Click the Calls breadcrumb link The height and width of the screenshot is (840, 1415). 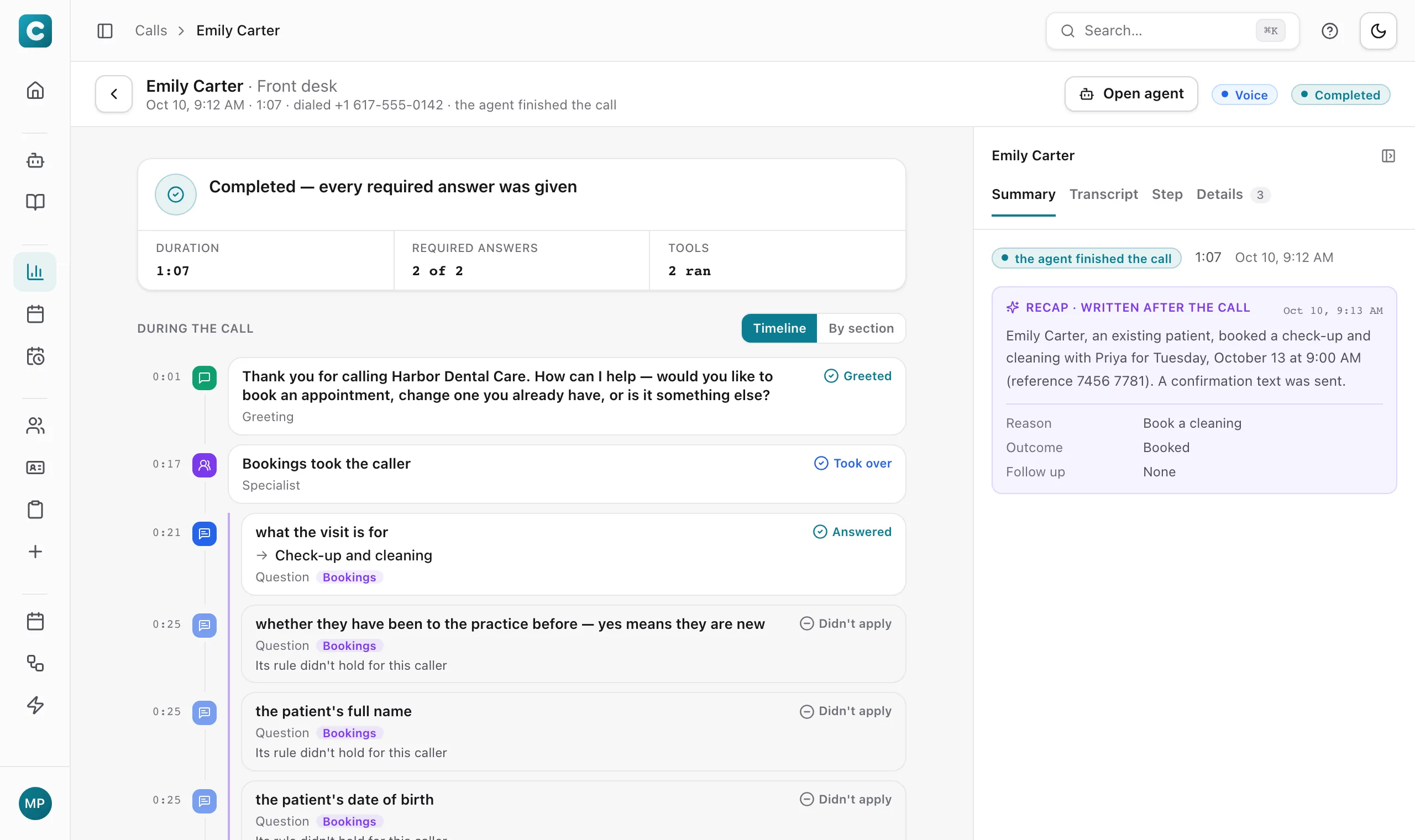click(151, 30)
